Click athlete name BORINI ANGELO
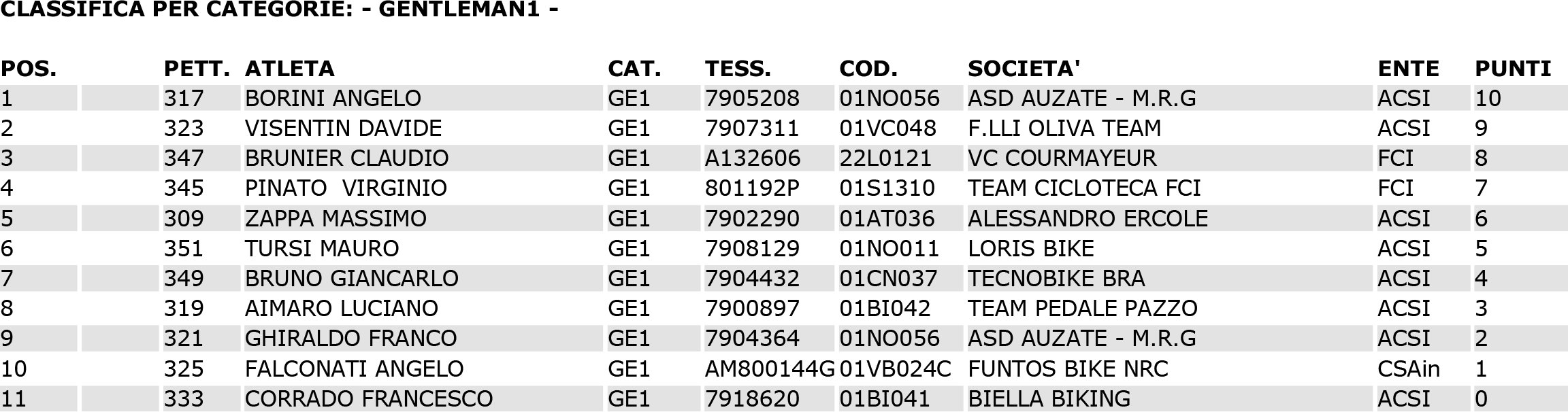Screen dimensions: 1568x412 333,99
